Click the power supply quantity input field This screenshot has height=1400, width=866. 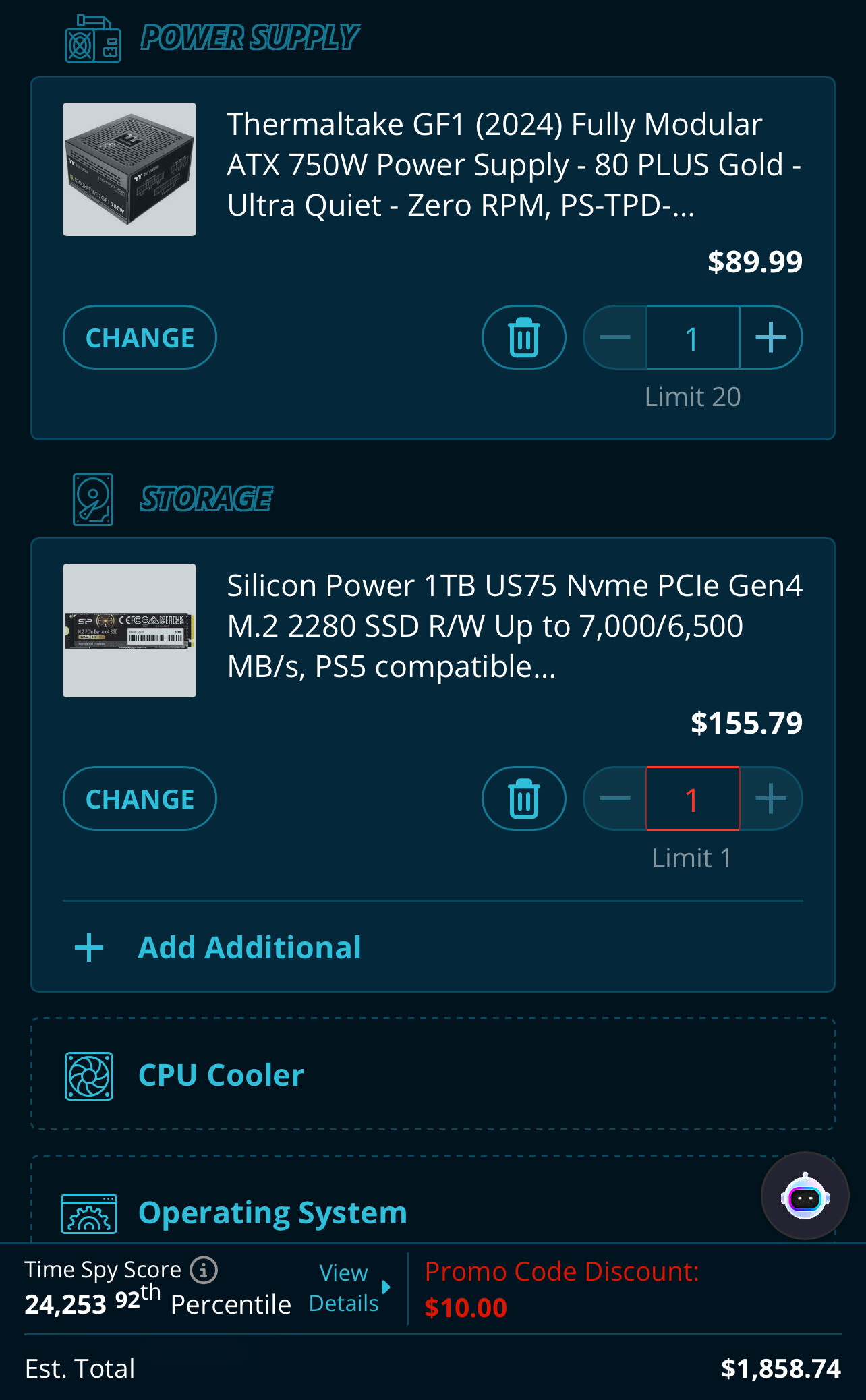pyautogui.click(x=693, y=337)
